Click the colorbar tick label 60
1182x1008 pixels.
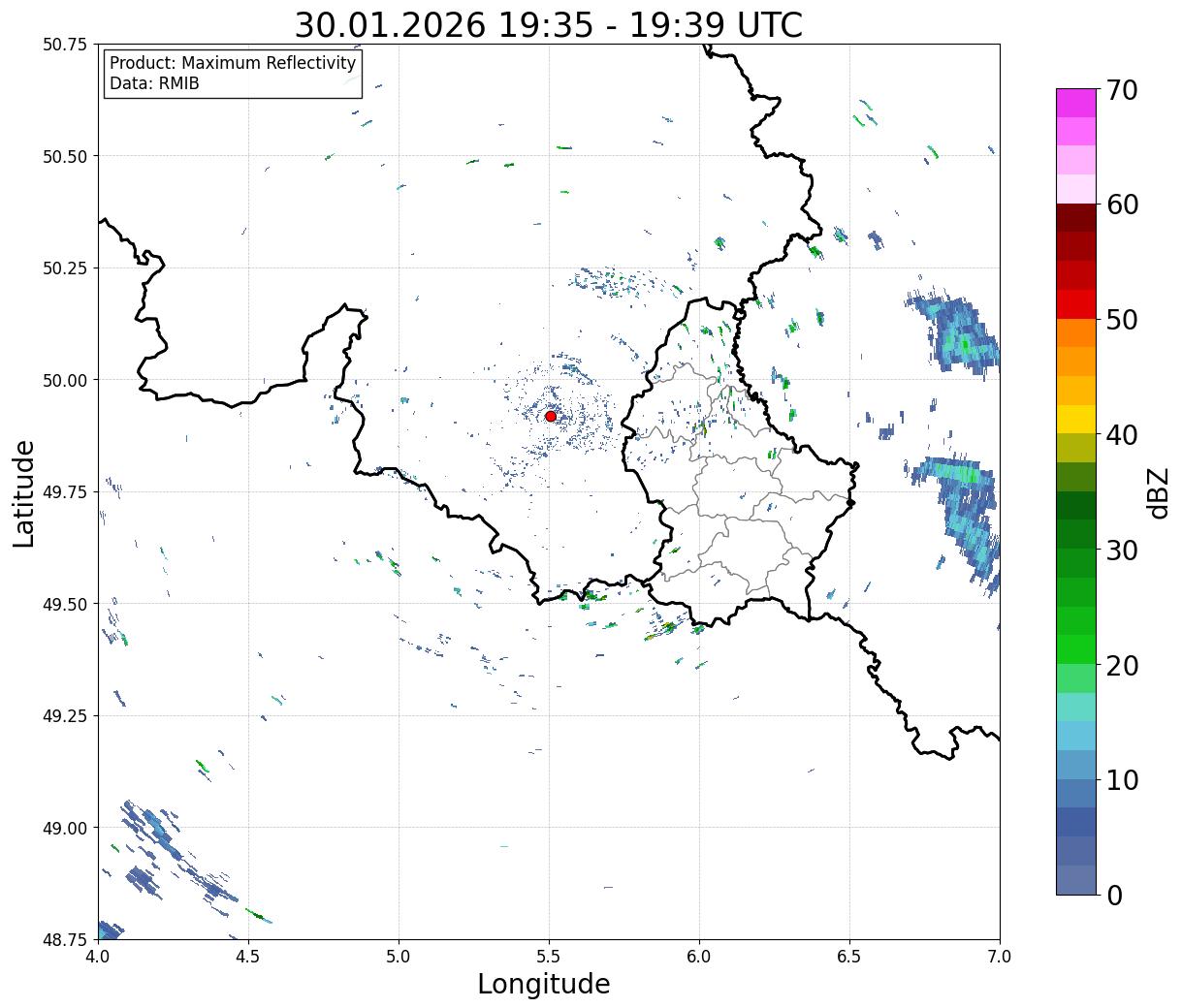coord(1122,205)
